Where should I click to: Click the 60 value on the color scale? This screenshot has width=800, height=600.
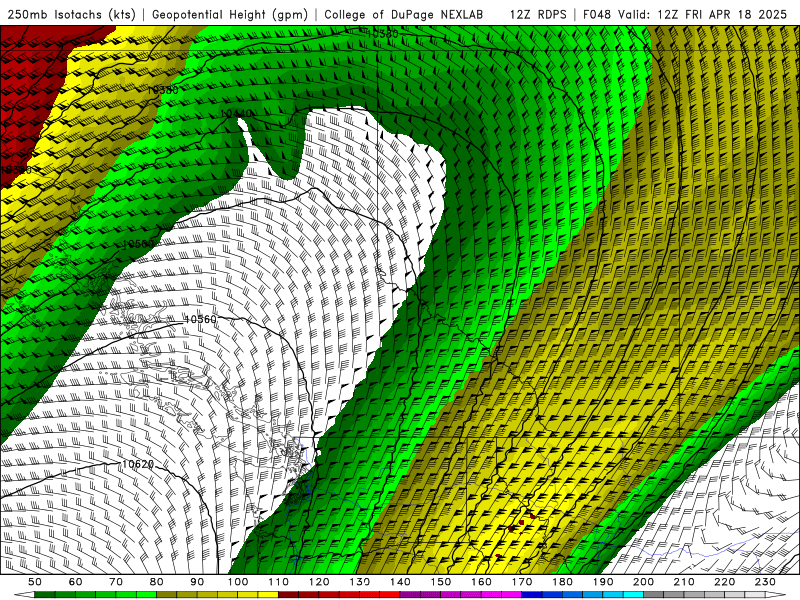[75, 582]
